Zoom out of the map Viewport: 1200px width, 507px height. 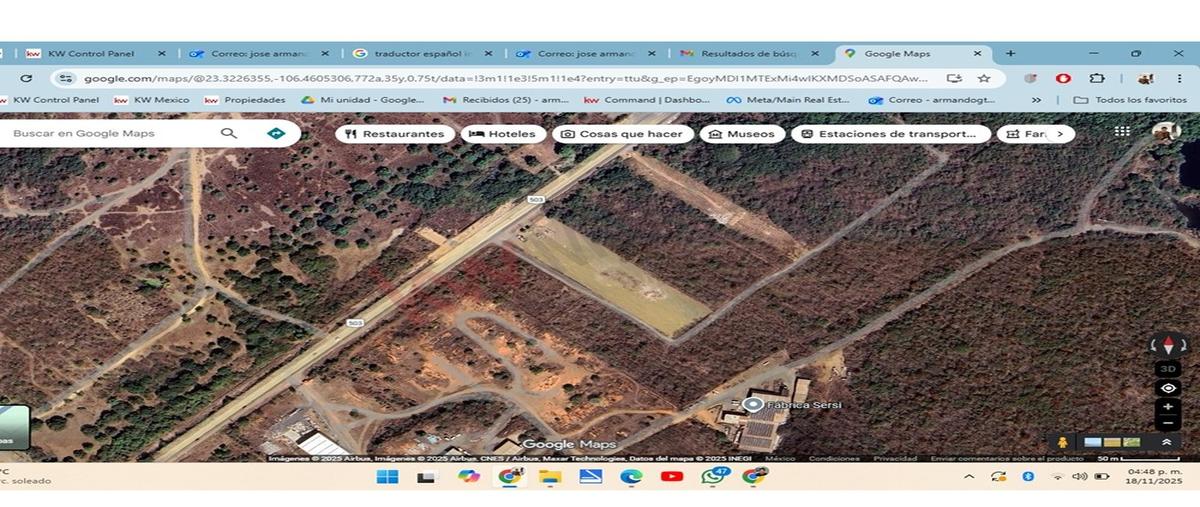[1168, 424]
